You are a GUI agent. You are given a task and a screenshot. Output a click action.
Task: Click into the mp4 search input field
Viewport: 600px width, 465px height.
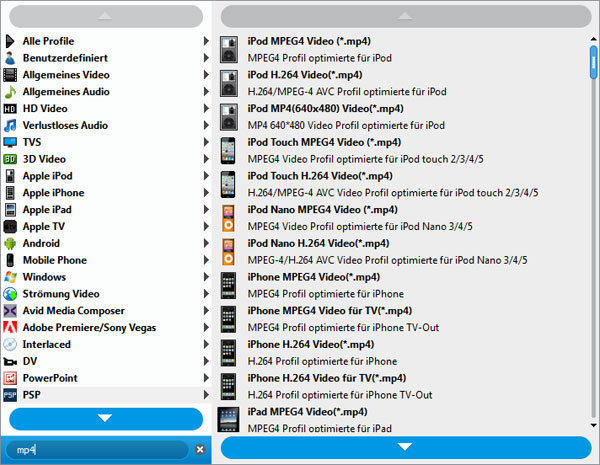point(100,450)
